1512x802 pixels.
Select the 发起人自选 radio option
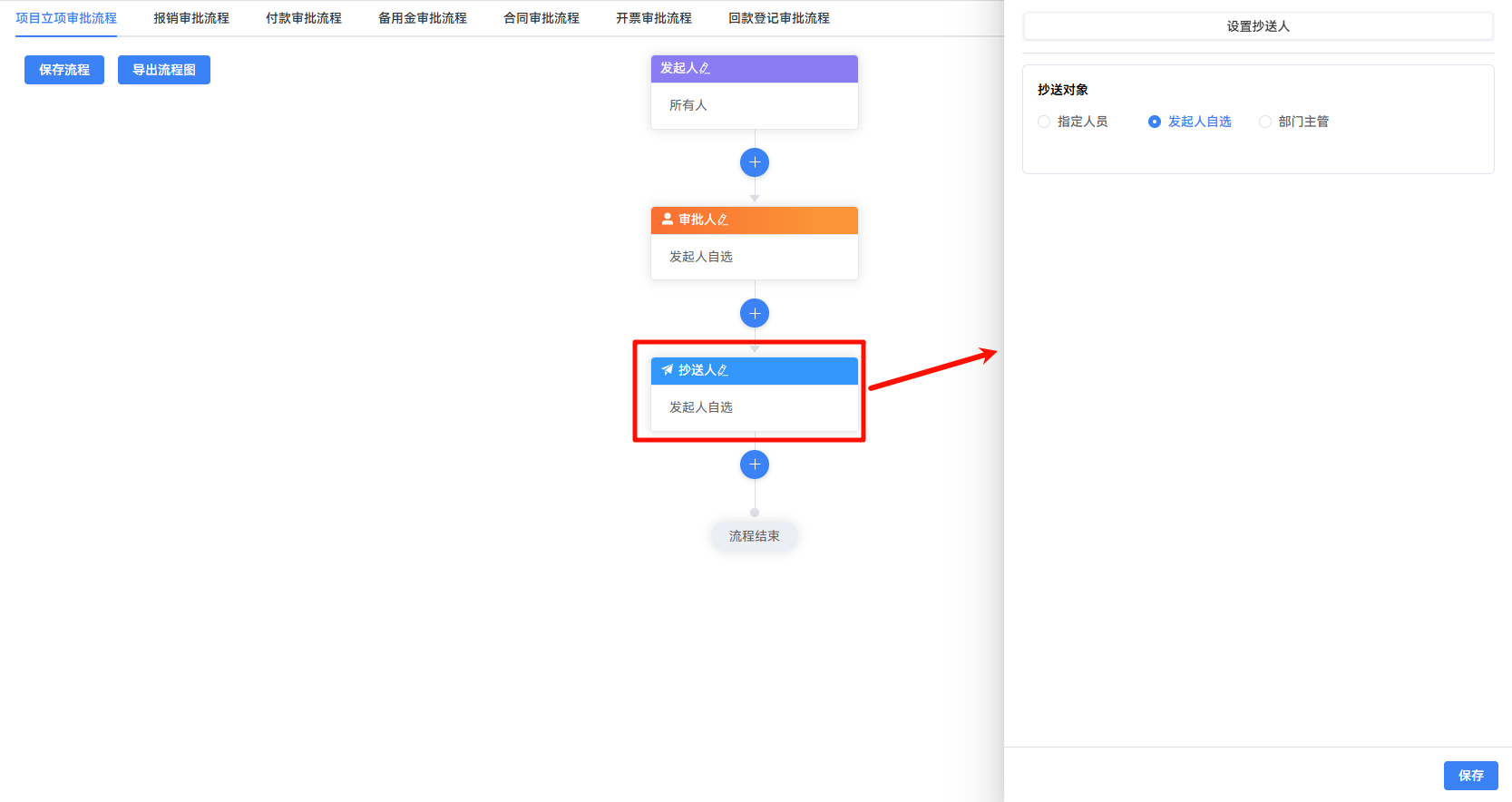coord(1155,122)
